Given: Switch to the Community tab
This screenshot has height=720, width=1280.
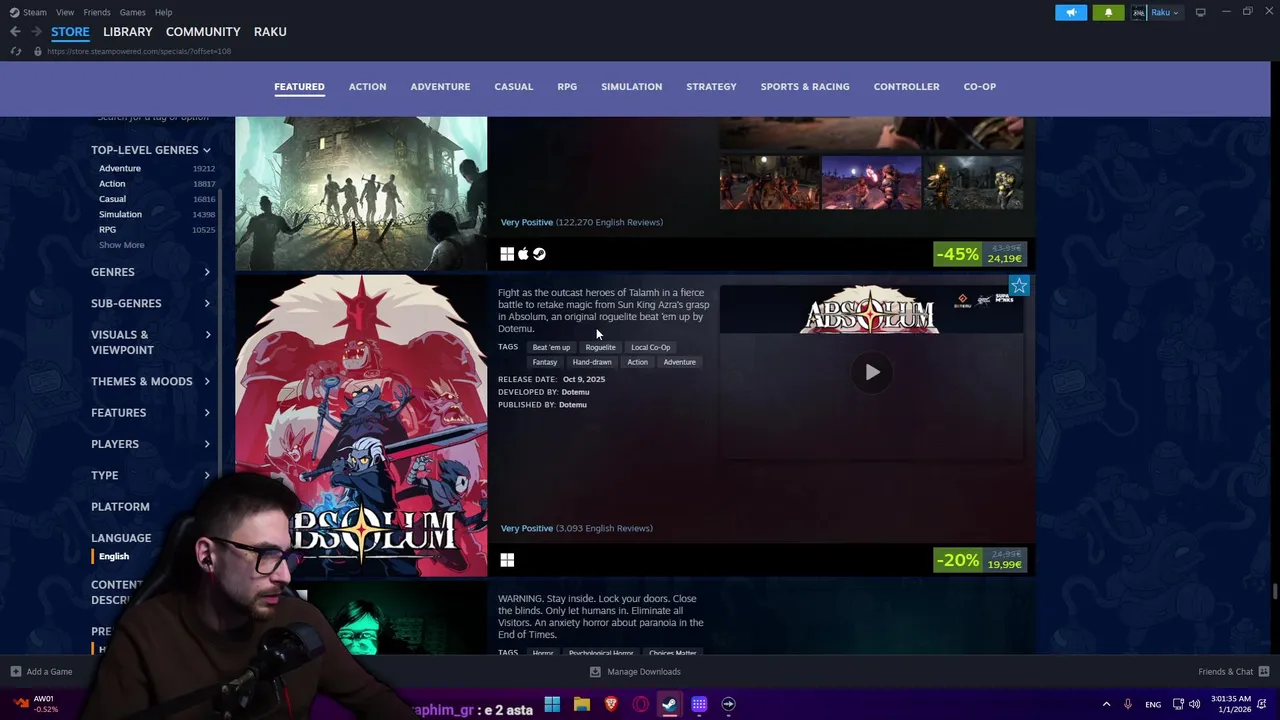Looking at the screenshot, I should 203,32.
